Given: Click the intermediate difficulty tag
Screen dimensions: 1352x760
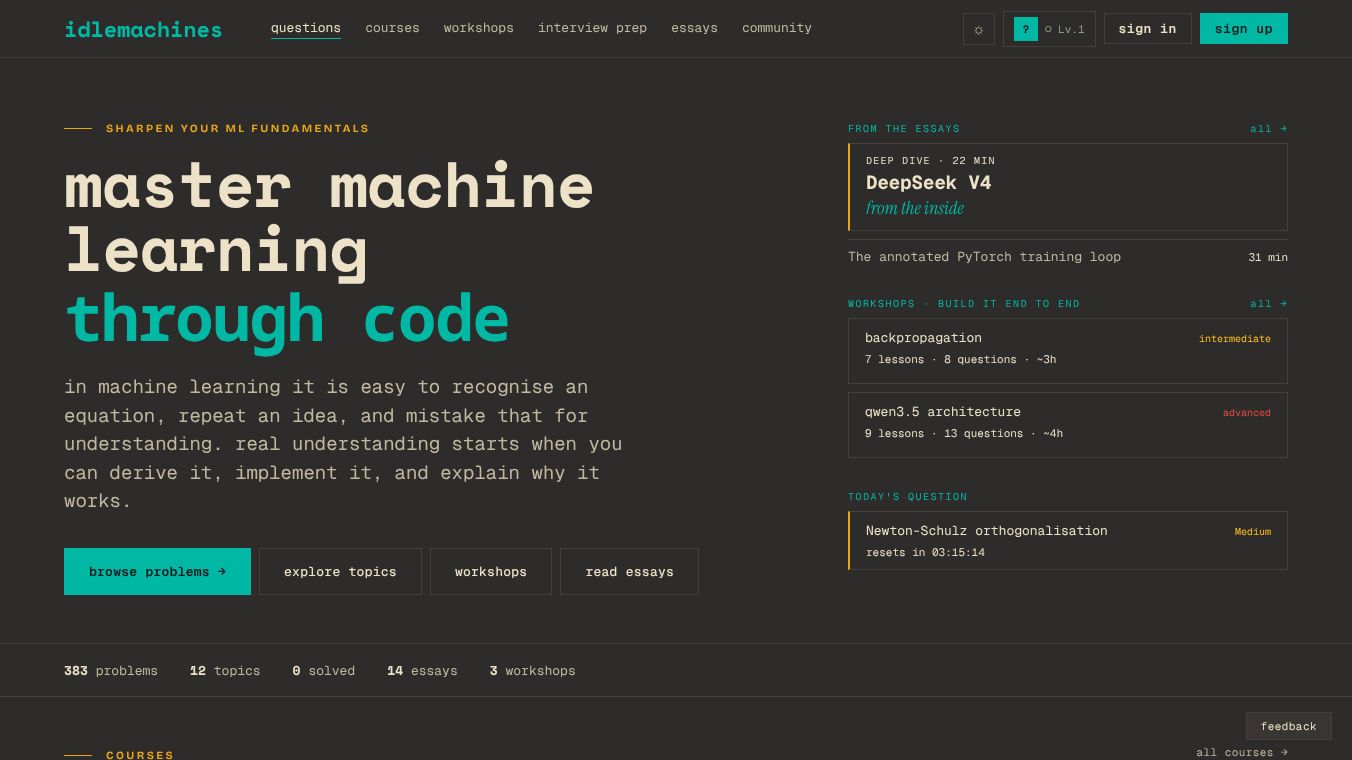Looking at the screenshot, I should (1235, 339).
